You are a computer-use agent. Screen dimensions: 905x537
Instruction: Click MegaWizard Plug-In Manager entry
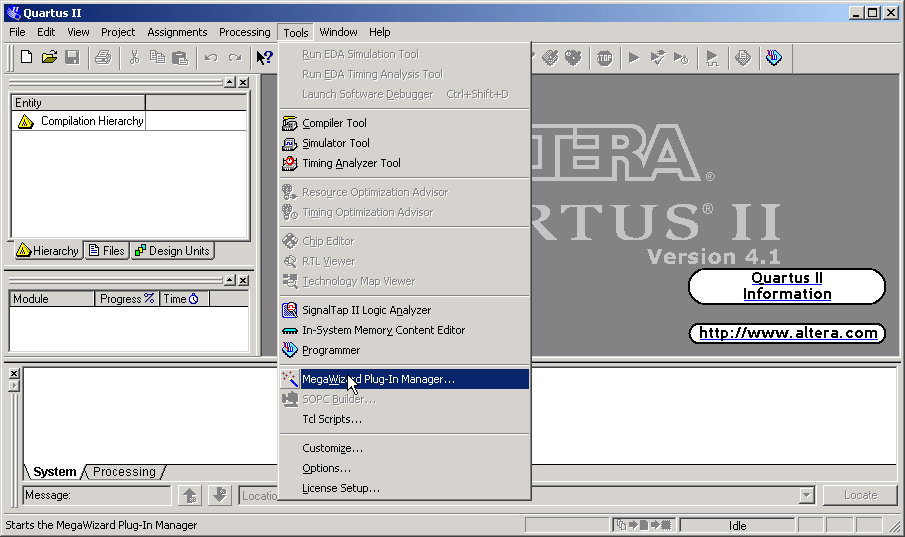378,379
